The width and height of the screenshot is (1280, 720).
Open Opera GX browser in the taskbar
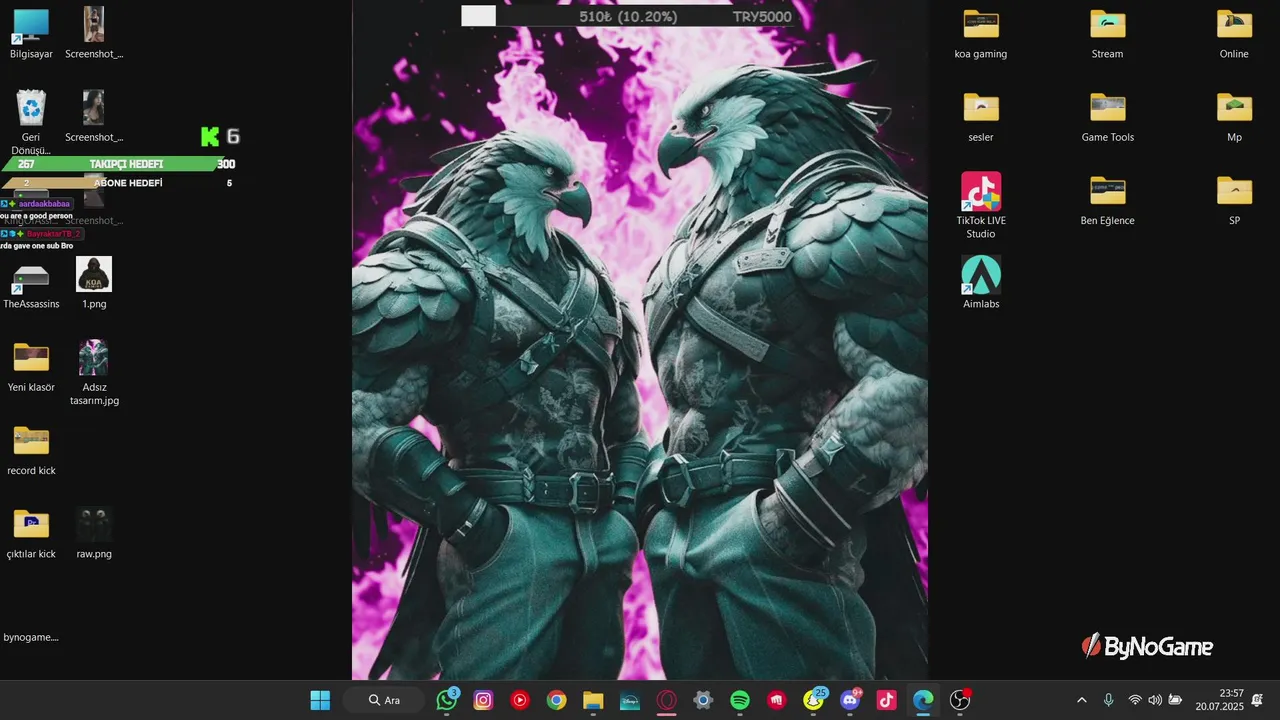click(x=666, y=700)
